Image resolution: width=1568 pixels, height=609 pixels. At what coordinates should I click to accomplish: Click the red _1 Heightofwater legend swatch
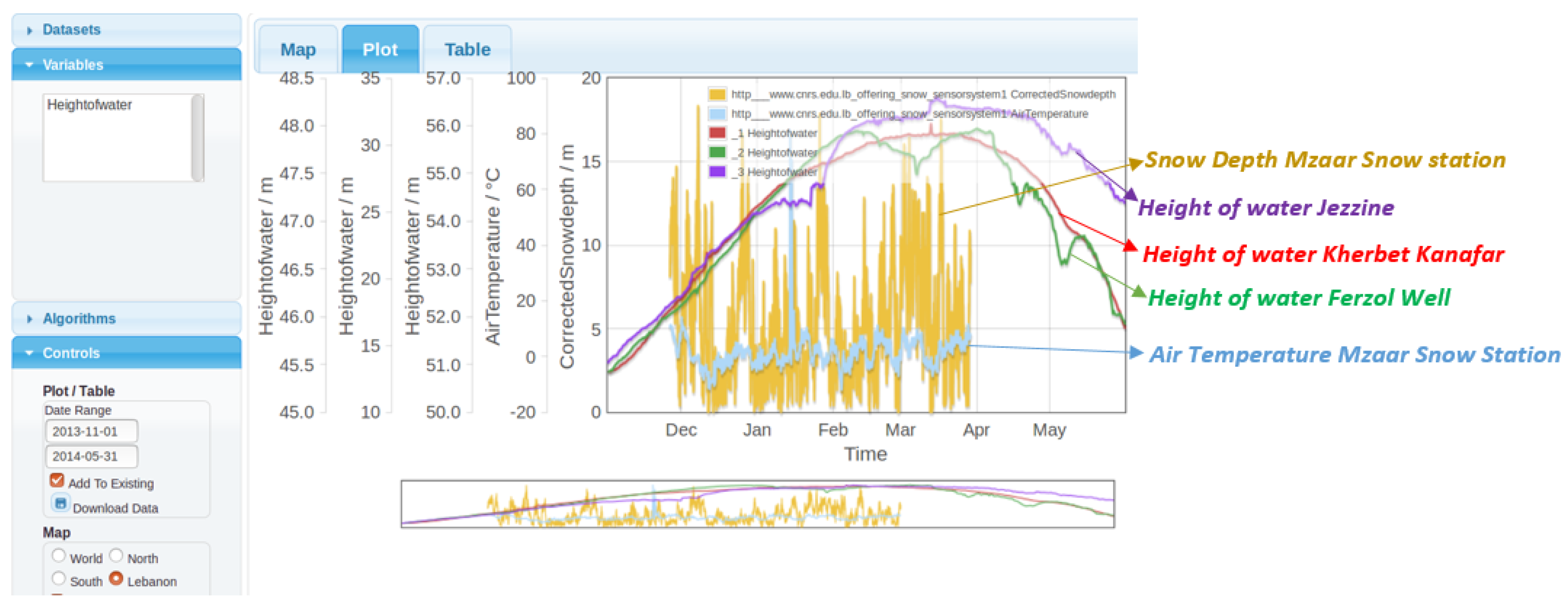pos(717,133)
